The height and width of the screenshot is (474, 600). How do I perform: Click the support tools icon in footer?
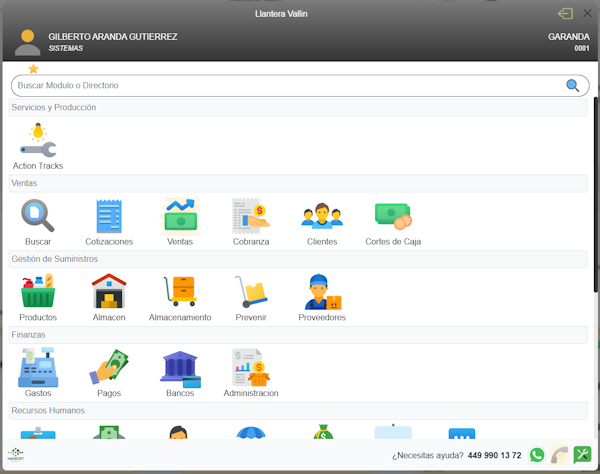click(x=582, y=455)
